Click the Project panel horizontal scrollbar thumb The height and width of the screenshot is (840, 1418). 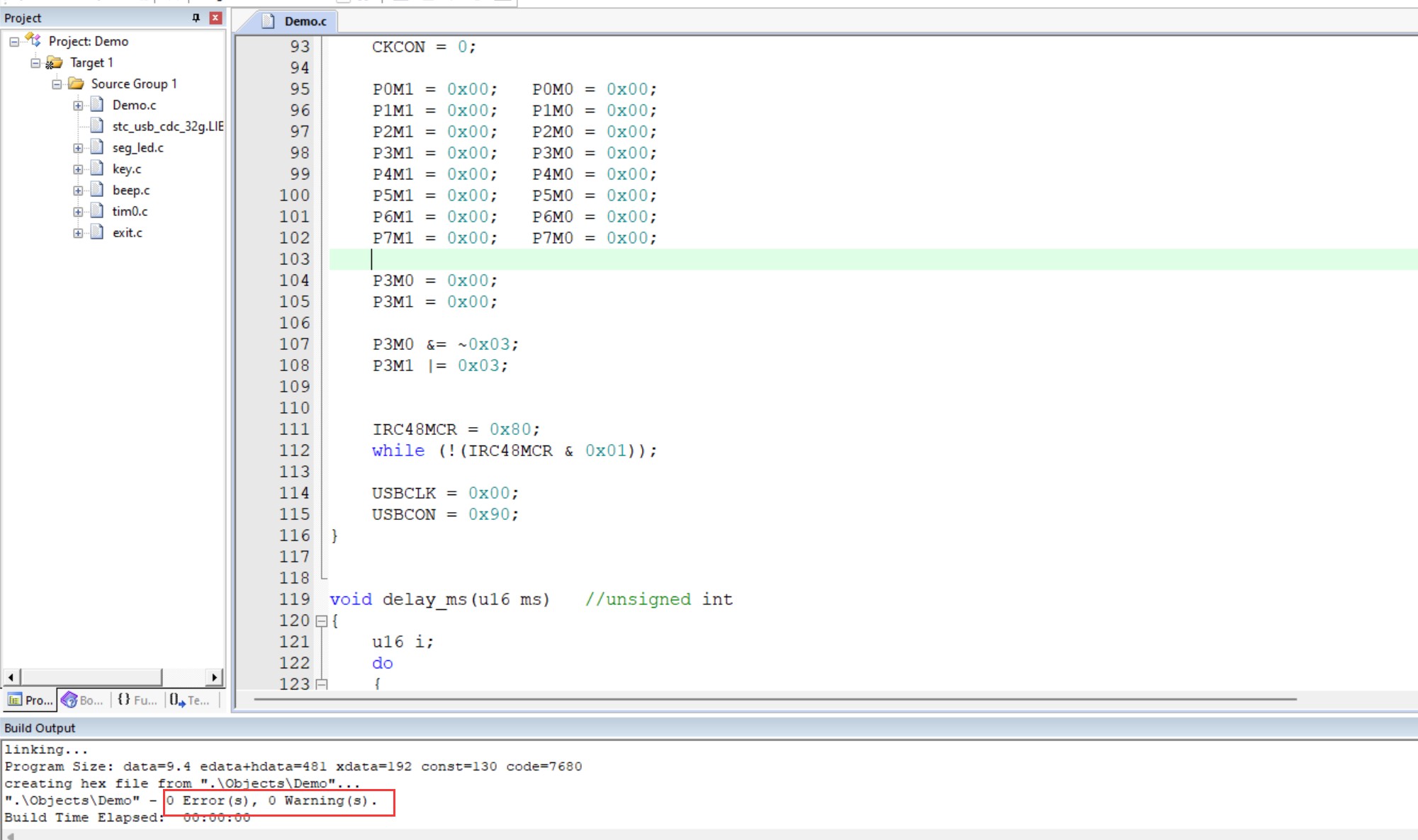(x=91, y=677)
